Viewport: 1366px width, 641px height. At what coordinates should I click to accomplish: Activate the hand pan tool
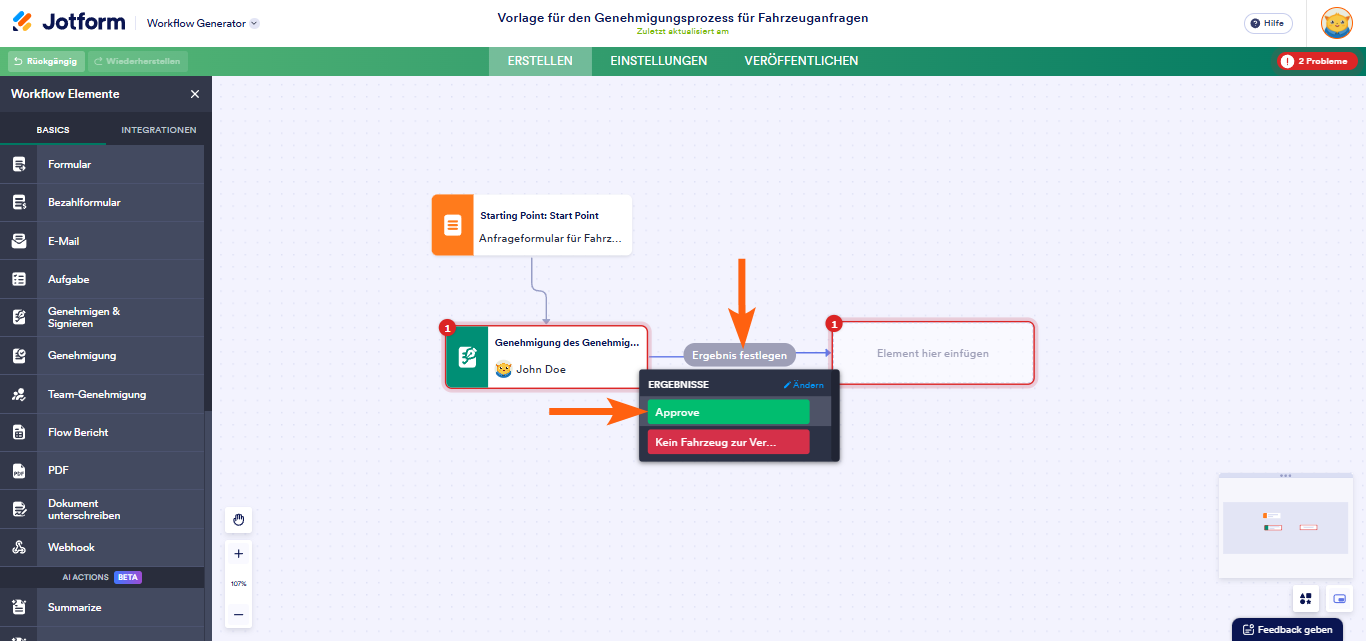238,519
